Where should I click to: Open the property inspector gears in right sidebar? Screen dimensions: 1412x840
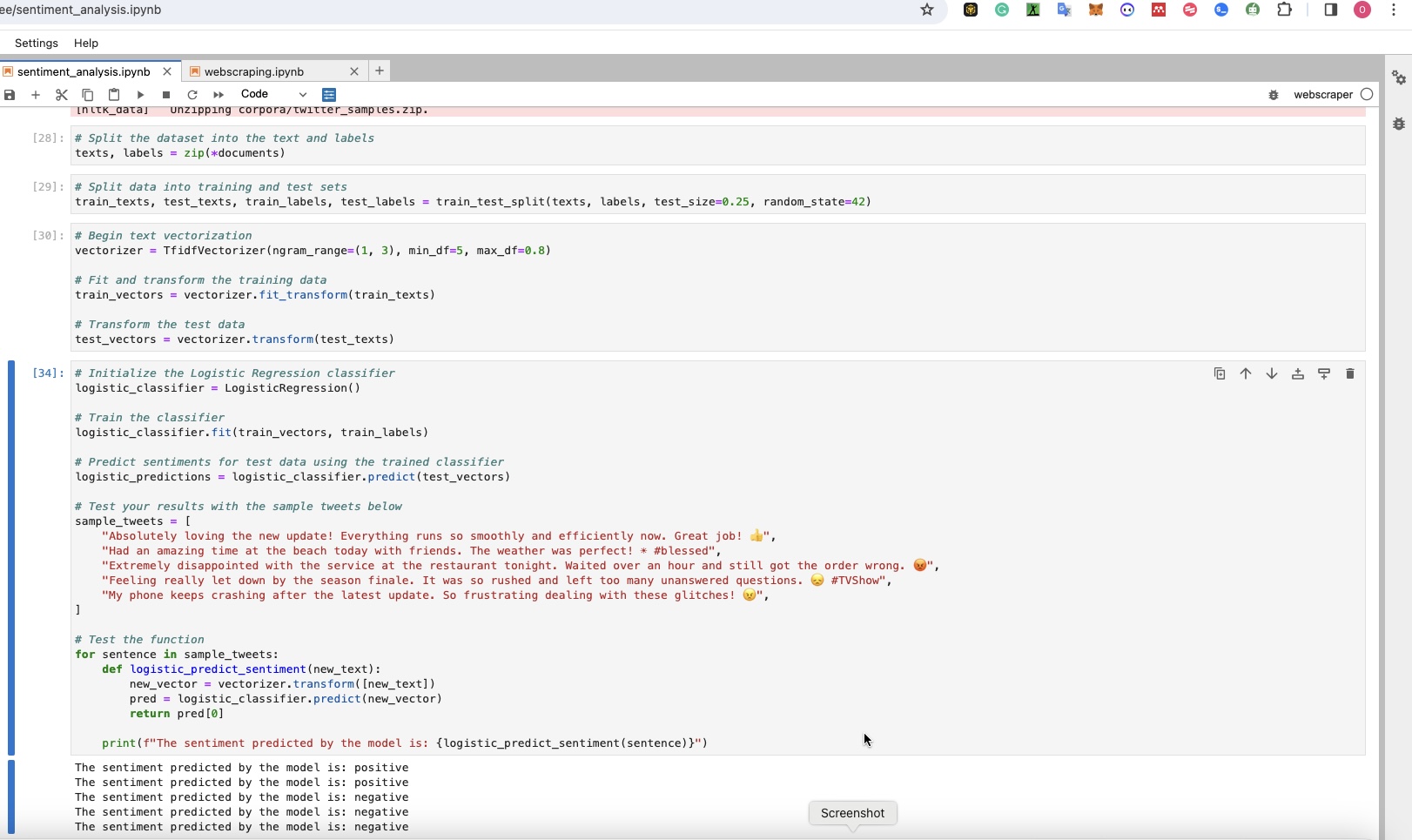pos(1399,78)
